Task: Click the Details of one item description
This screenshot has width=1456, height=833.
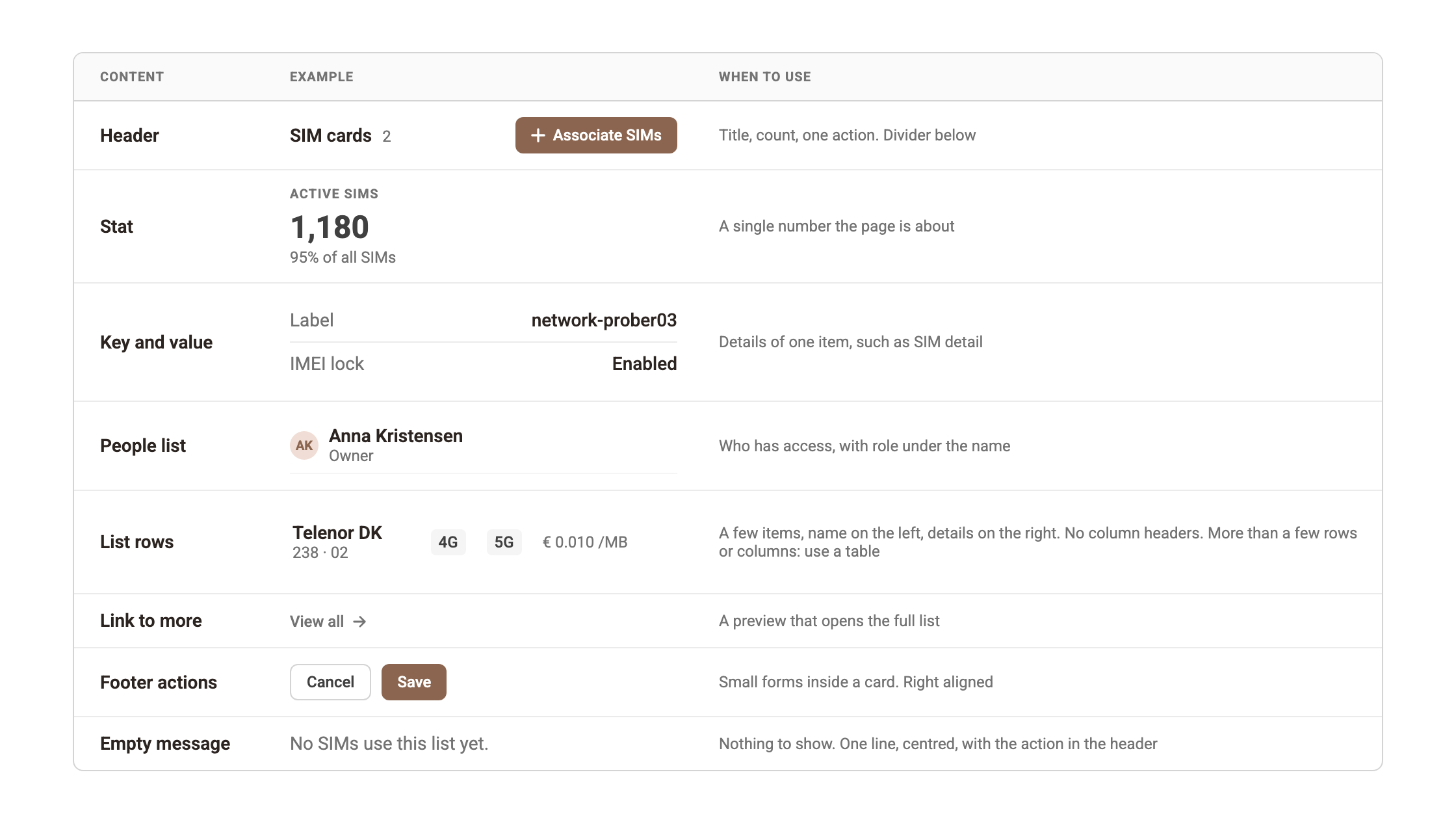Action: pyautogui.click(x=850, y=342)
